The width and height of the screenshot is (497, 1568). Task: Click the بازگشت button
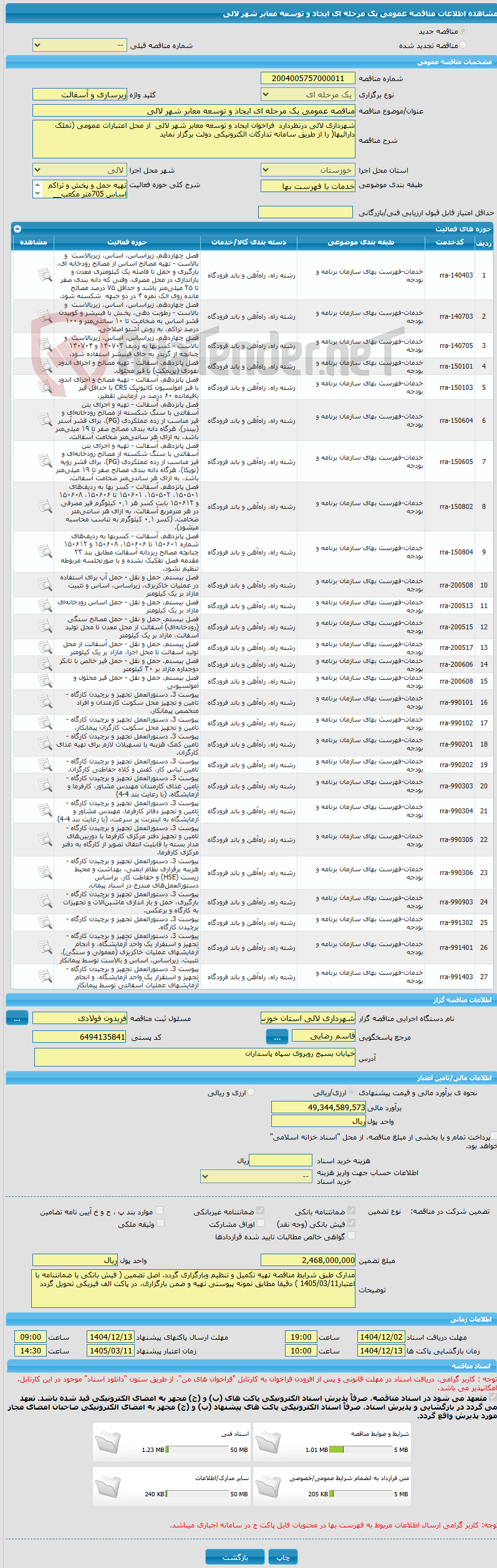click(x=235, y=1557)
